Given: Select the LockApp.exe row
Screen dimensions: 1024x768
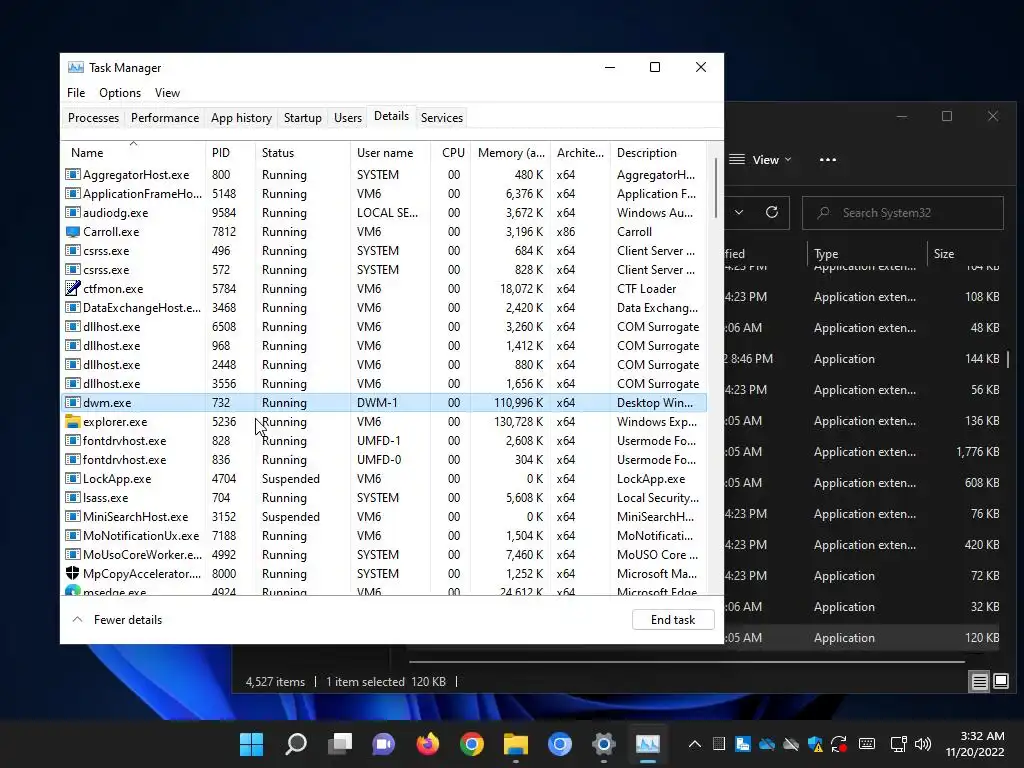Looking at the screenshot, I should point(384,479).
